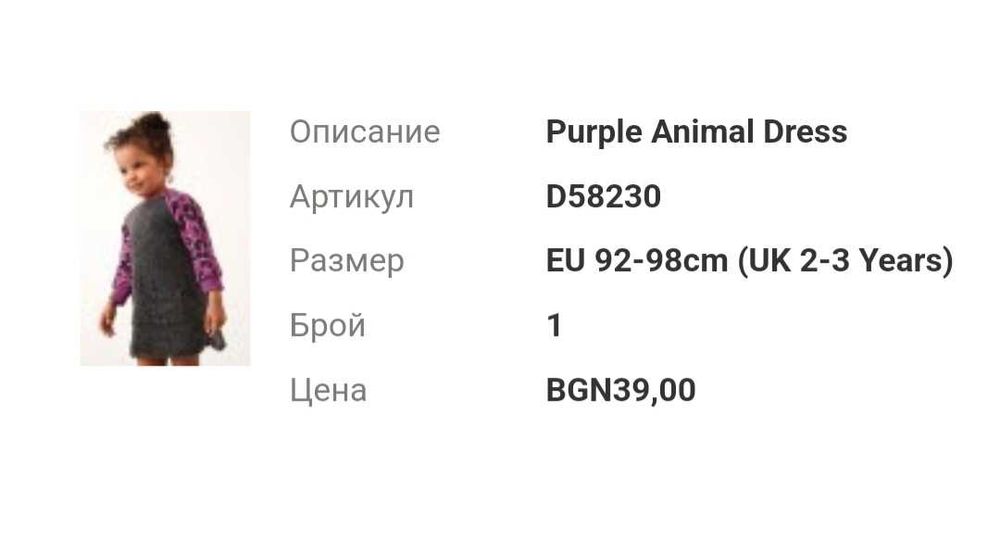Click the word "Dress" in the product name
Viewport: 1000px width, 537px height.
click(804, 132)
